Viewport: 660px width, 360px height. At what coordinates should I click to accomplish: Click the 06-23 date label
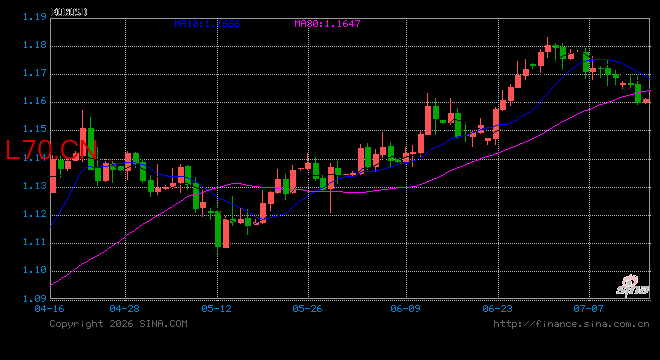498,309
